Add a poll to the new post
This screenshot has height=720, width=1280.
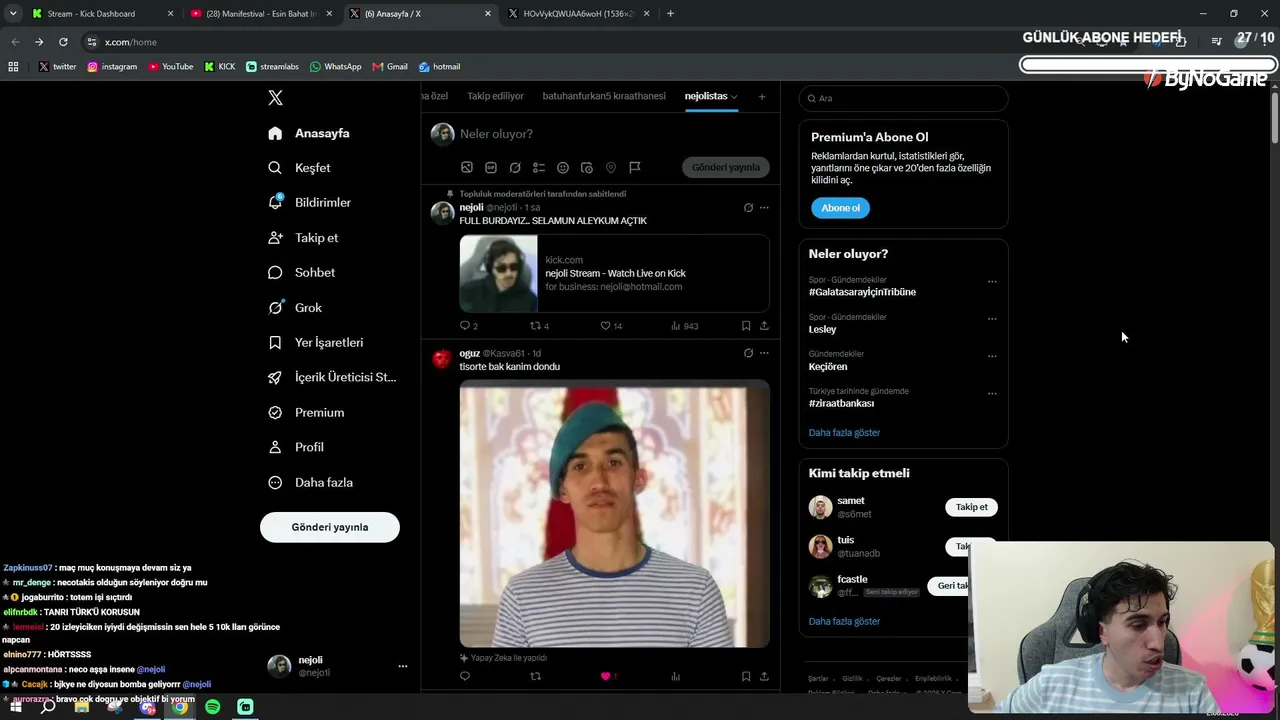[539, 168]
